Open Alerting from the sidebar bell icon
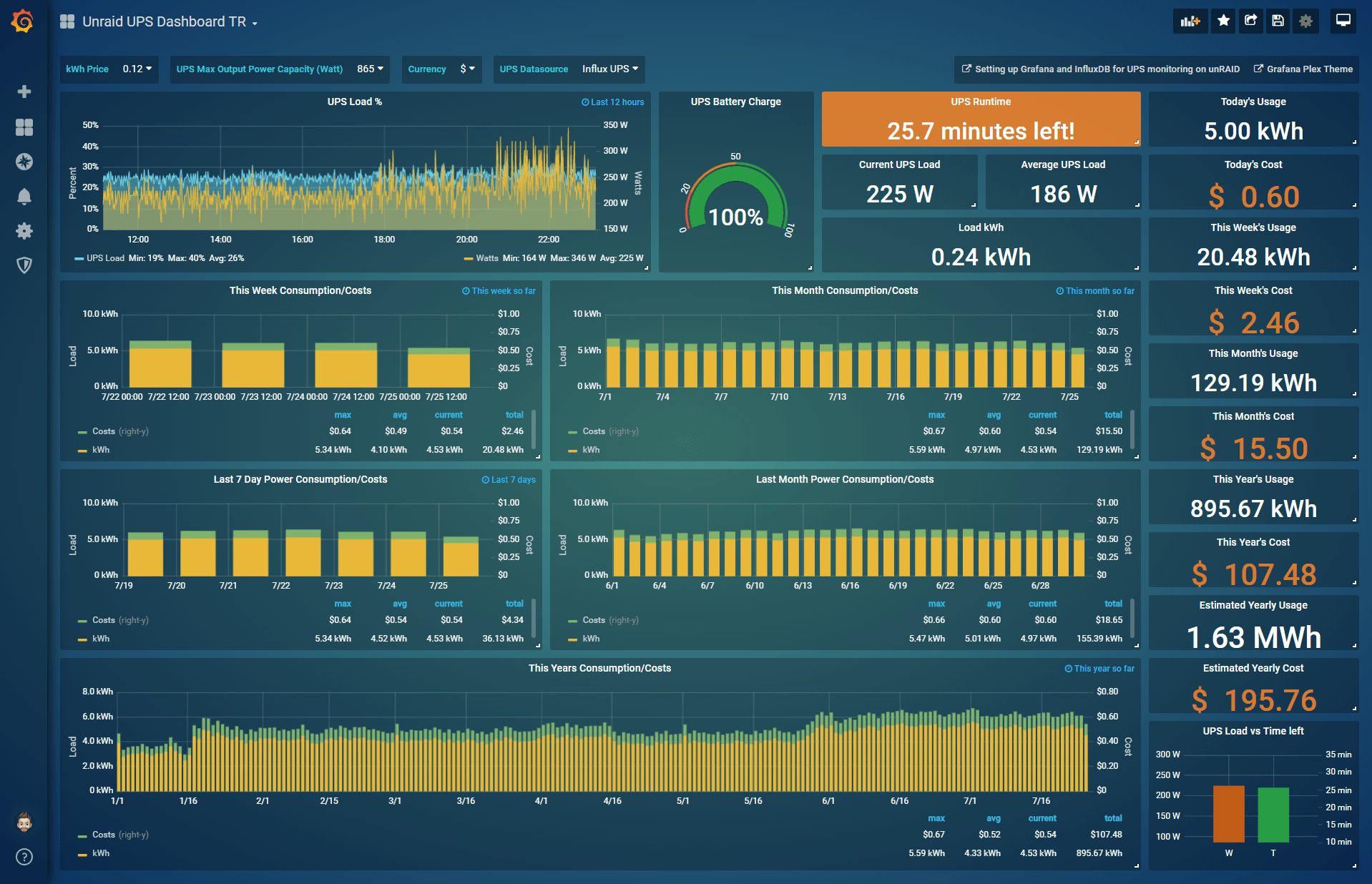The height and width of the screenshot is (884, 1372). (x=24, y=197)
